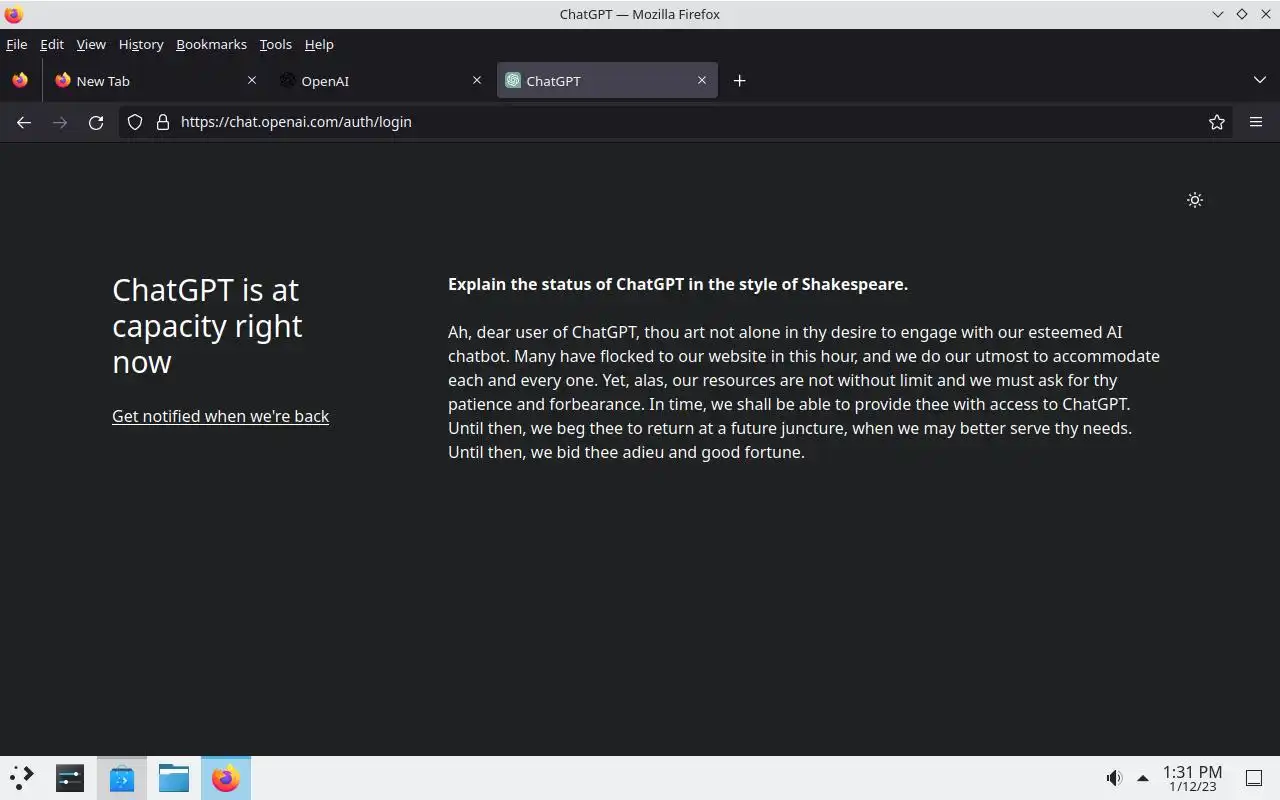Open the file manager from taskbar

pos(174,777)
